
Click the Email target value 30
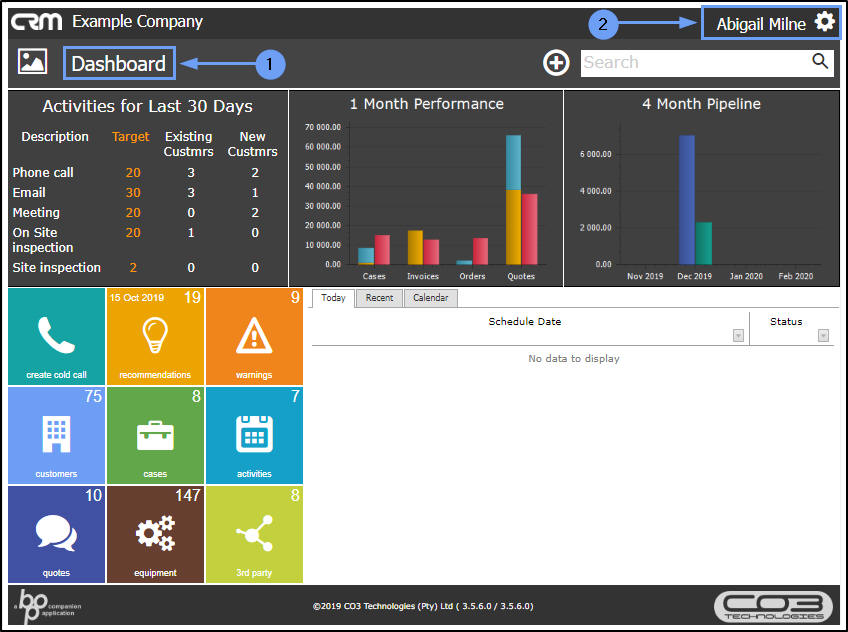click(133, 192)
